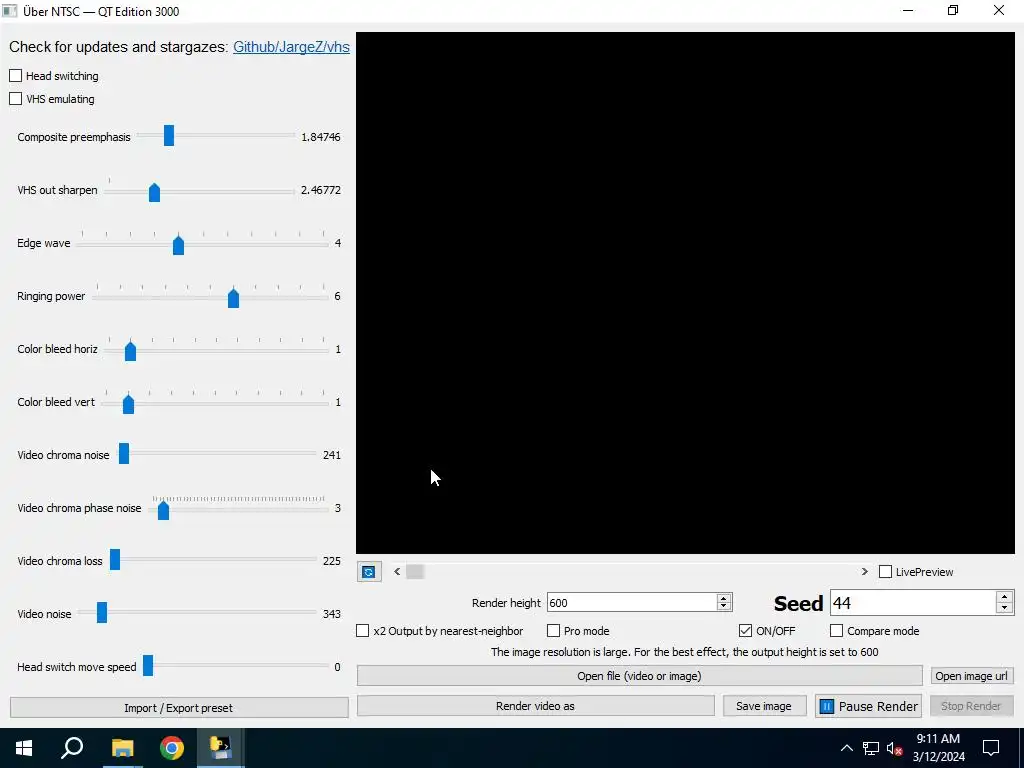Toggle the LivePreview checkbox
Image resolution: width=1024 pixels, height=768 pixels.
pyautogui.click(x=886, y=571)
